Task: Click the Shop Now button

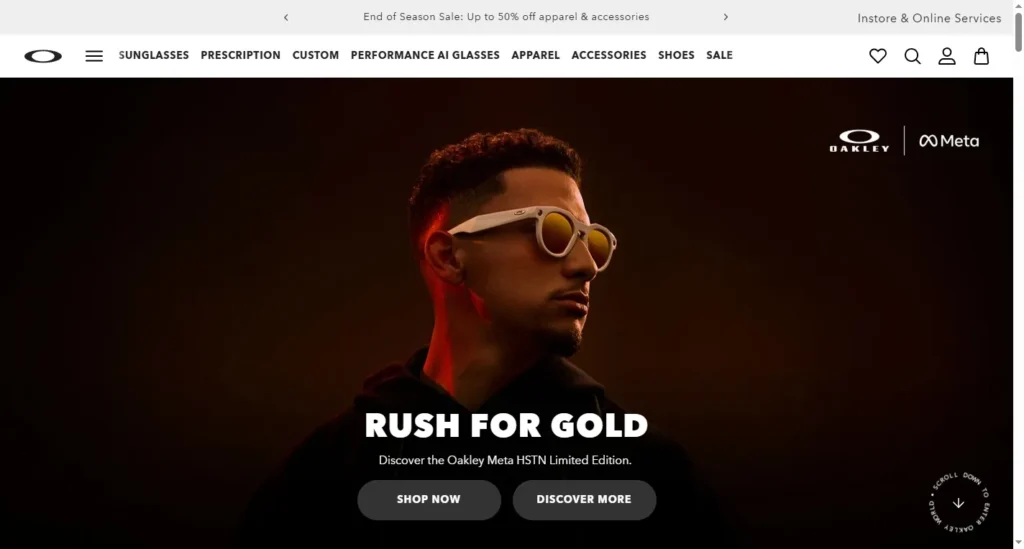Action: (429, 500)
